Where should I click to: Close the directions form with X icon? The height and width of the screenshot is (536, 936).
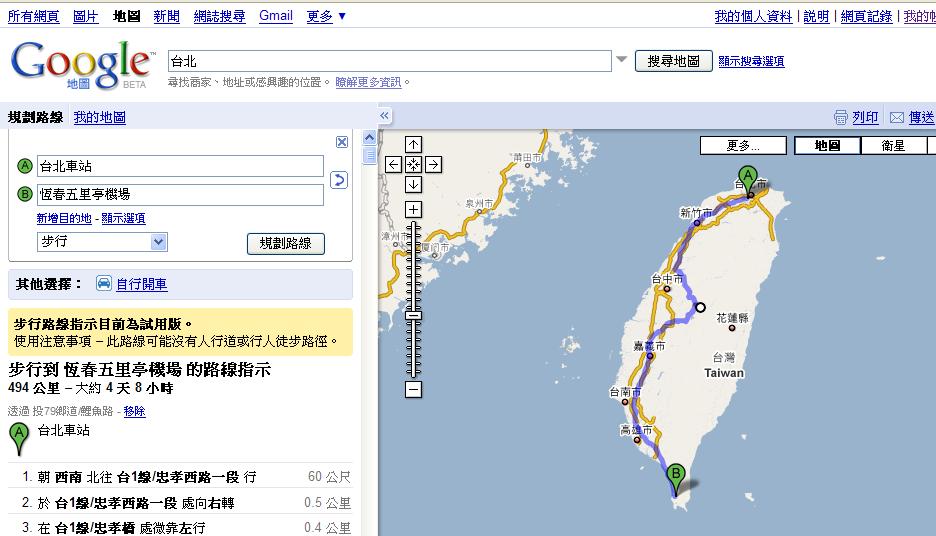point(342,142)
